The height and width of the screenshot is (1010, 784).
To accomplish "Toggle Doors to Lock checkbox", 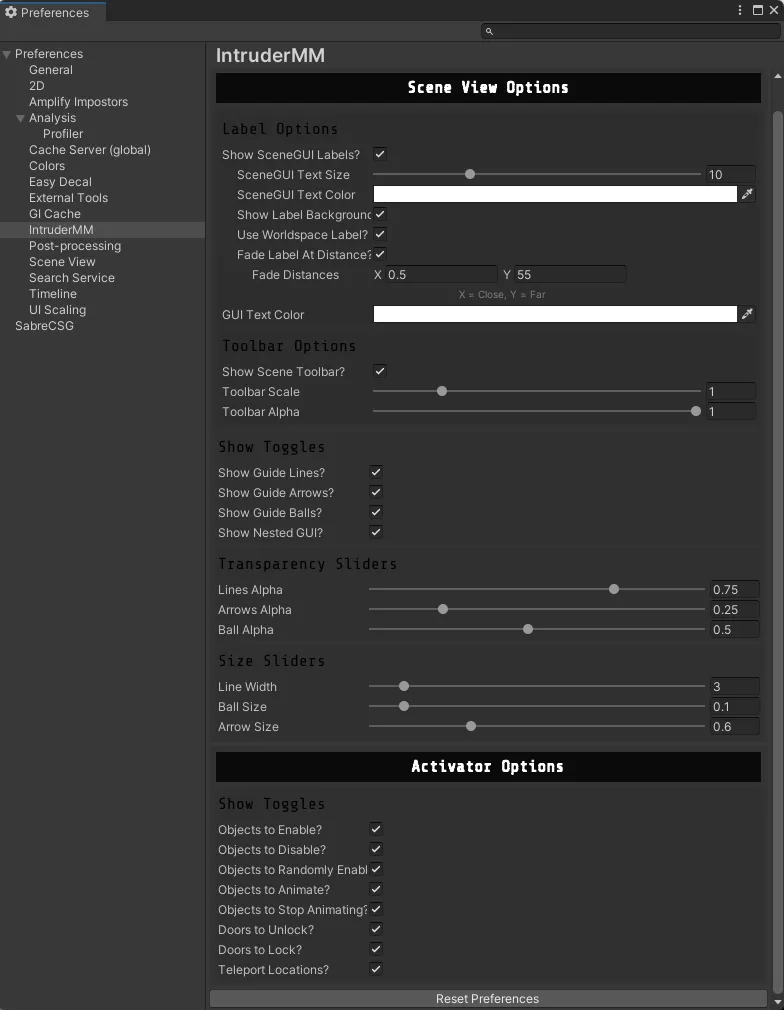I will click(x=376, y=949).
